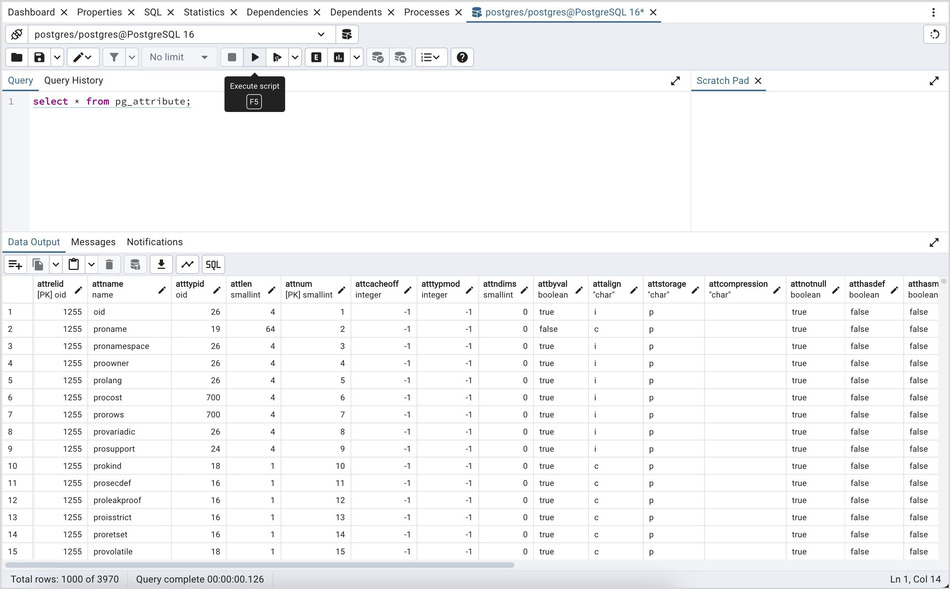Click the Download results icon

[161, 264]
